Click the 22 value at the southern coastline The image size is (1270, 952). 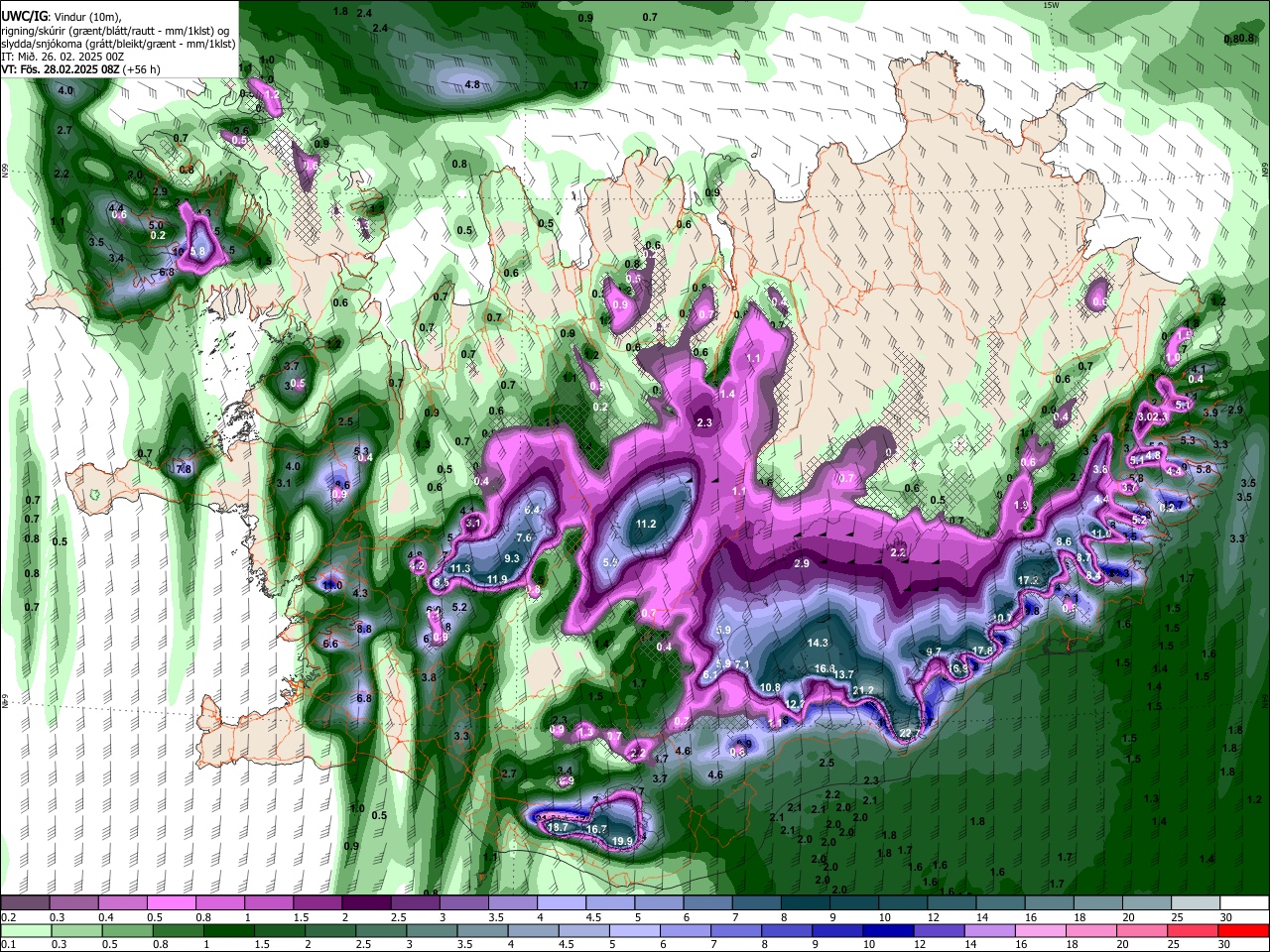click(905, 733)
